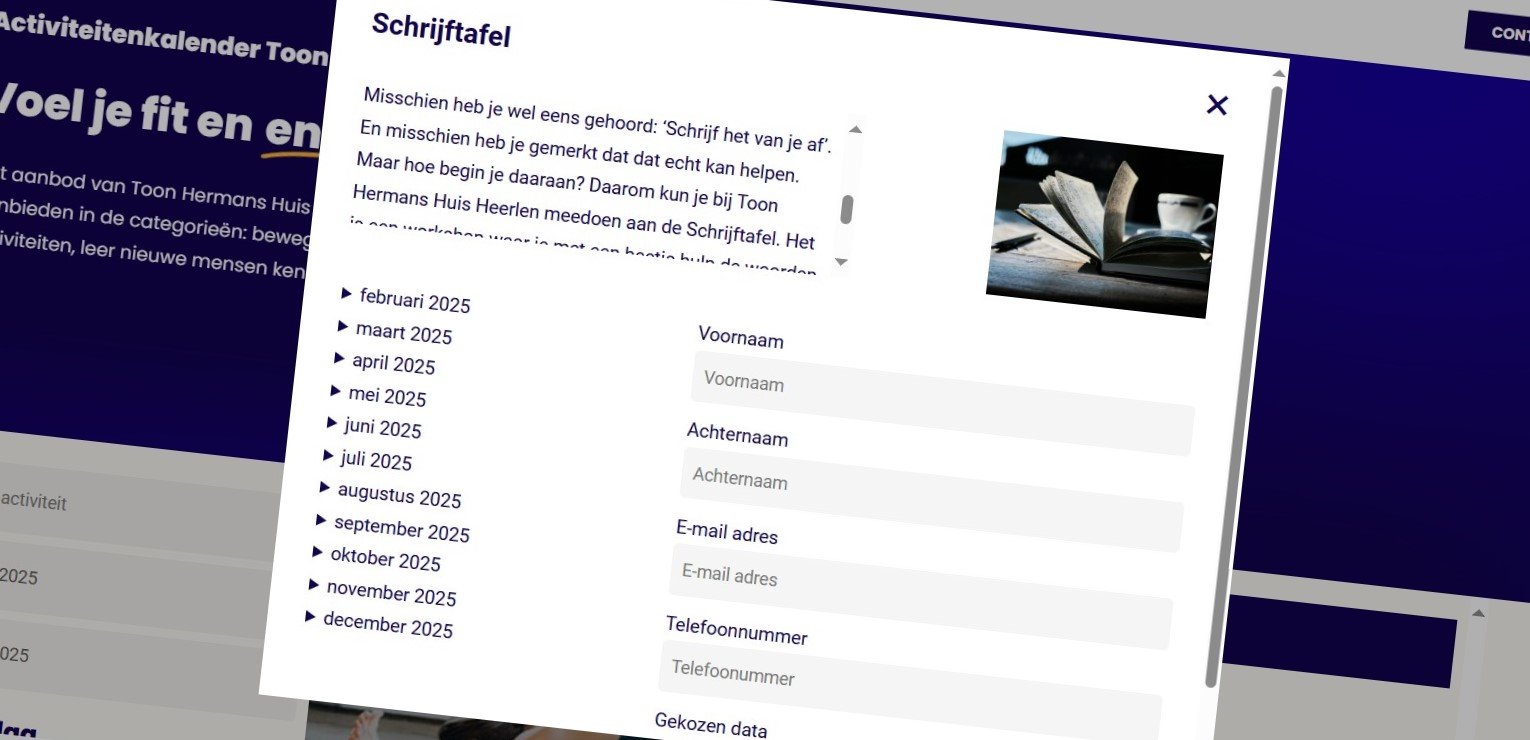Expand the februari 2025 dates
1530x740 pixels.
pyautogui.click(x=406, y=300)
